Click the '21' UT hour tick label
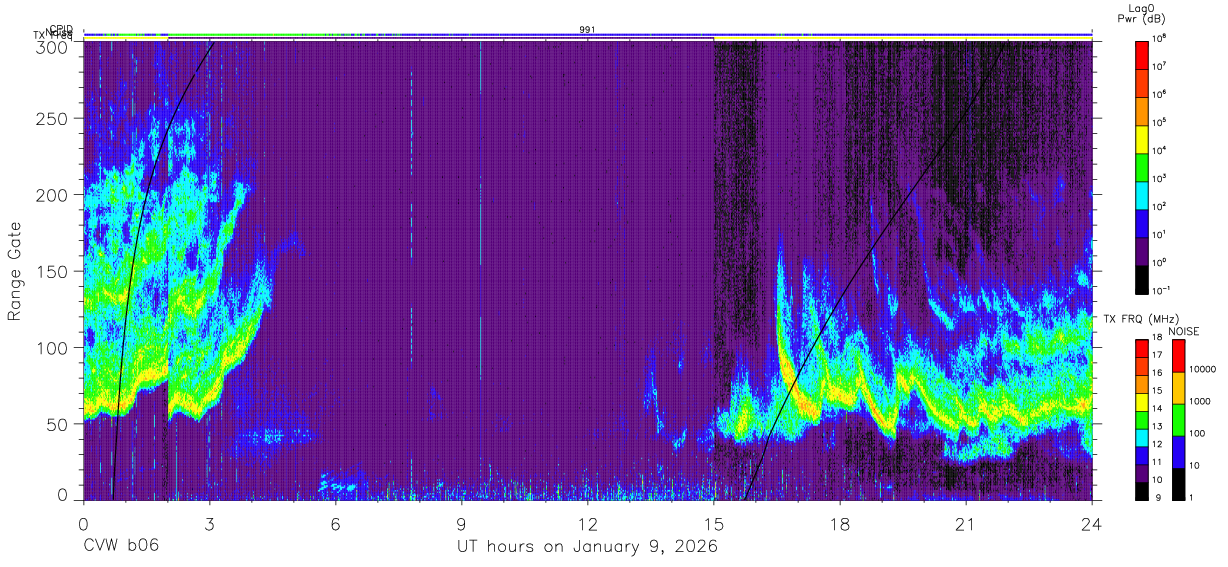 click(966, 523)
